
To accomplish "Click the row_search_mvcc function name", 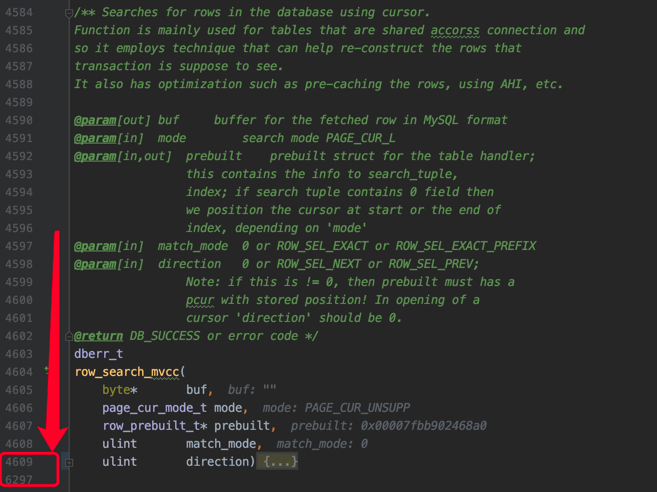I will (x=127, y=372).
